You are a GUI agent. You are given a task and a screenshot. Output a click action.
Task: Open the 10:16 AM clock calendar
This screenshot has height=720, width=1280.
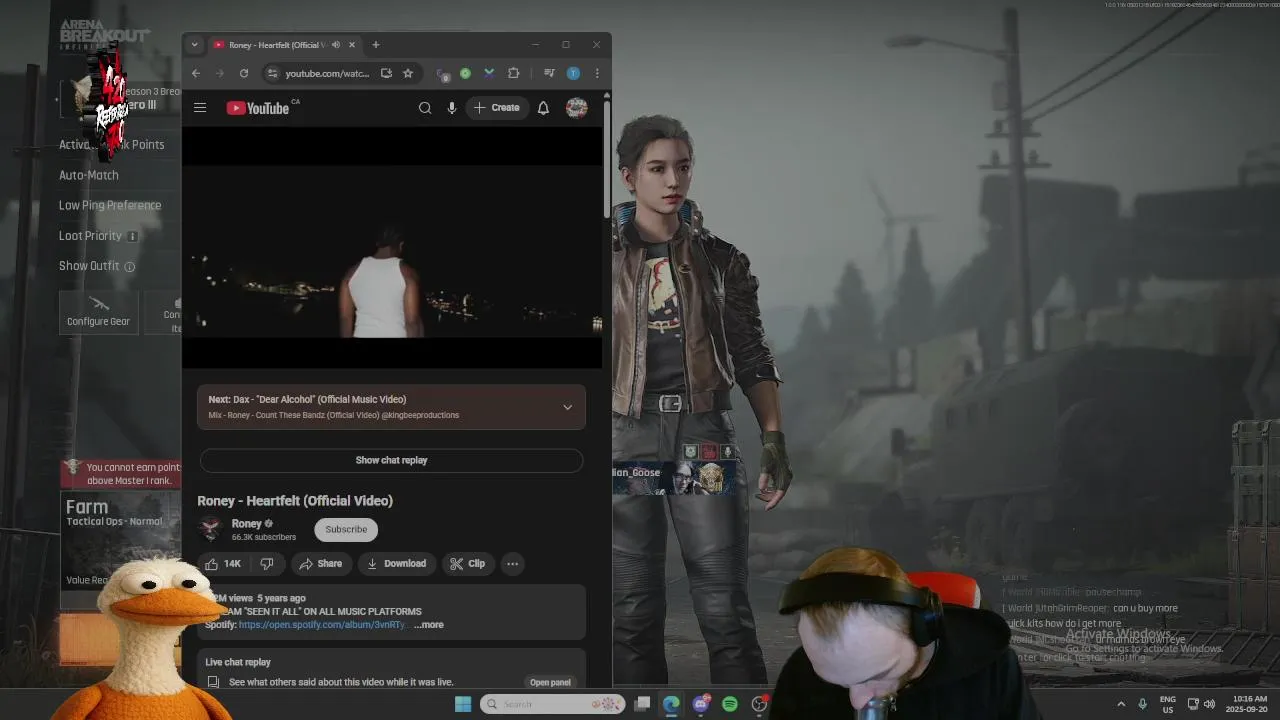click(1249, 704)
